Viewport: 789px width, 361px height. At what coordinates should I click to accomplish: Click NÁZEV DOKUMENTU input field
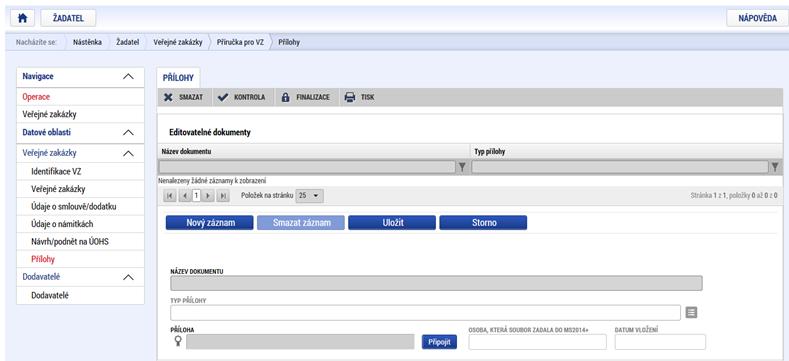436,283
